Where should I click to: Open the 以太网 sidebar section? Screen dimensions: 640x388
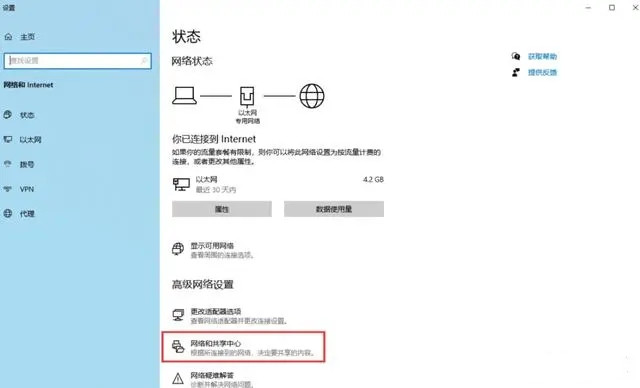tap(30, 140)
